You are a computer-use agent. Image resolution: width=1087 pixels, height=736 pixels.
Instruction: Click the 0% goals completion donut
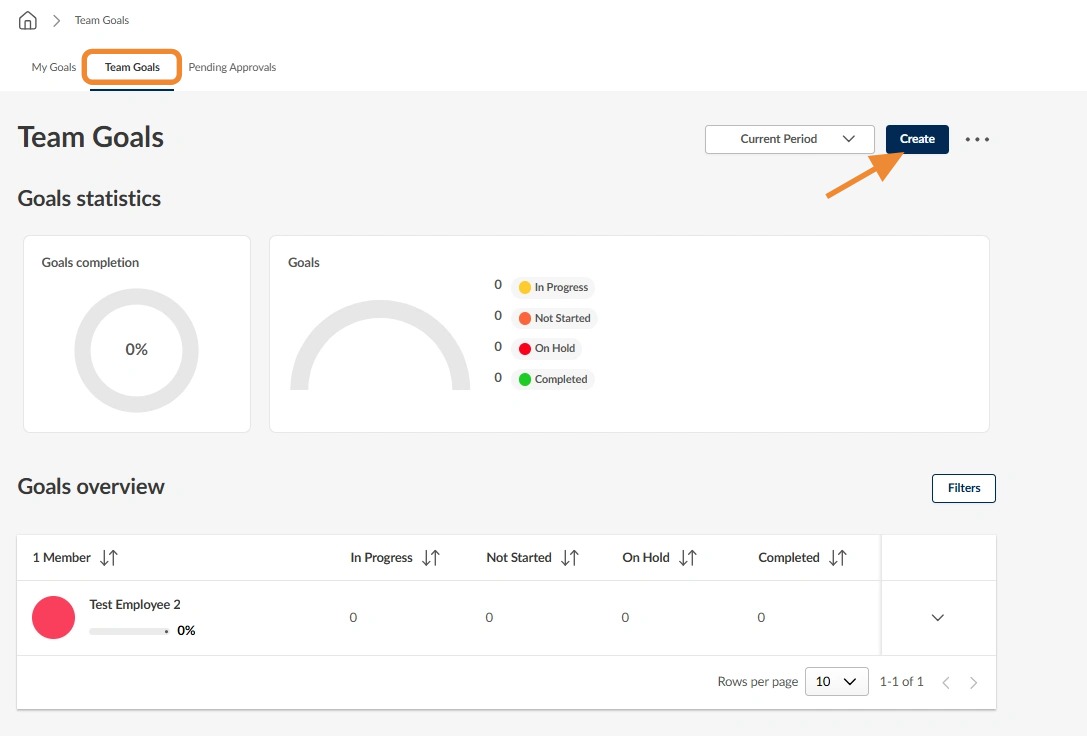[x=137, y=350]
